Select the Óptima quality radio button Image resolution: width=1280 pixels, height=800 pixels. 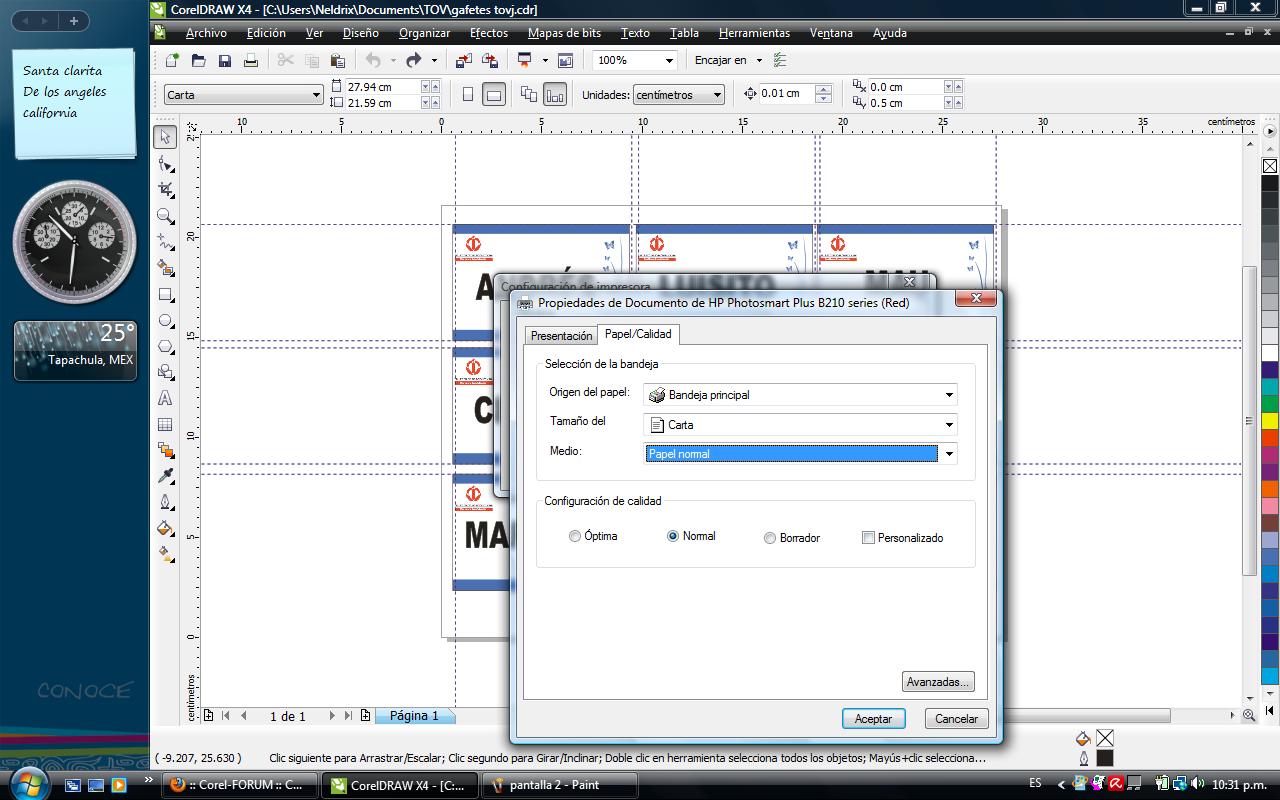[x=575, y=536]
